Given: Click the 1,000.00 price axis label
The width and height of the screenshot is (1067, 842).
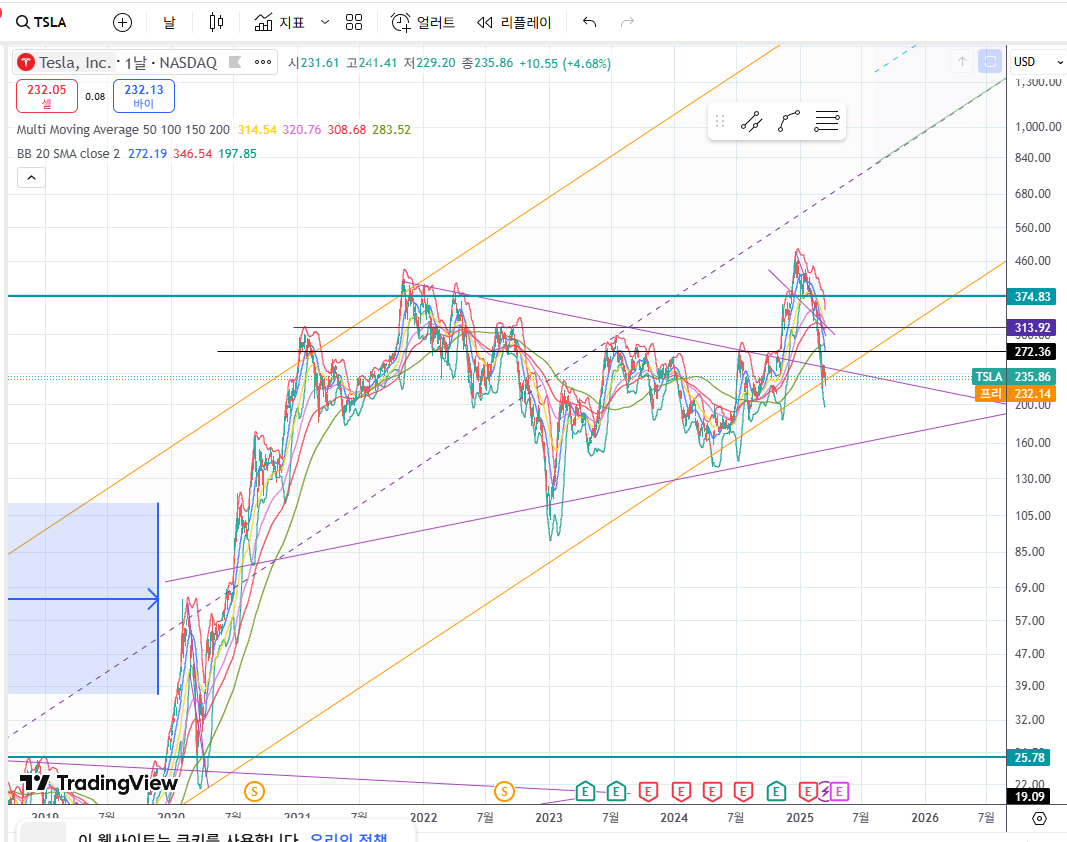Looking at the screenshot, I should coord(1038,127).
